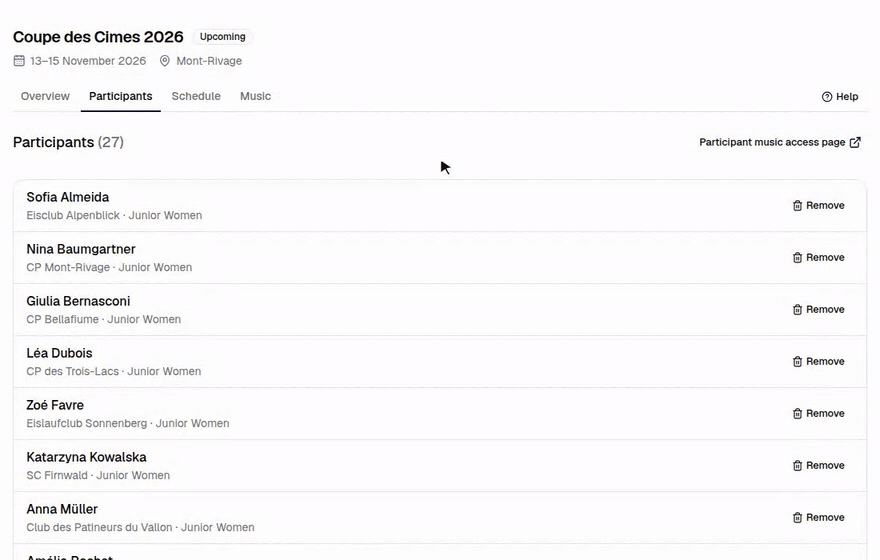Click the Help question mark icon
This screenshot has height=560, width=880.
point(827,97)
